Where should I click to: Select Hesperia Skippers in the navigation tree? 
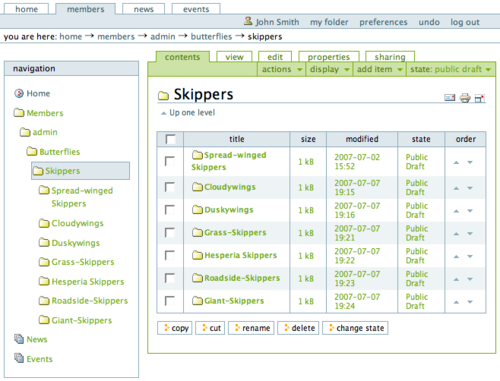(82, 282)
